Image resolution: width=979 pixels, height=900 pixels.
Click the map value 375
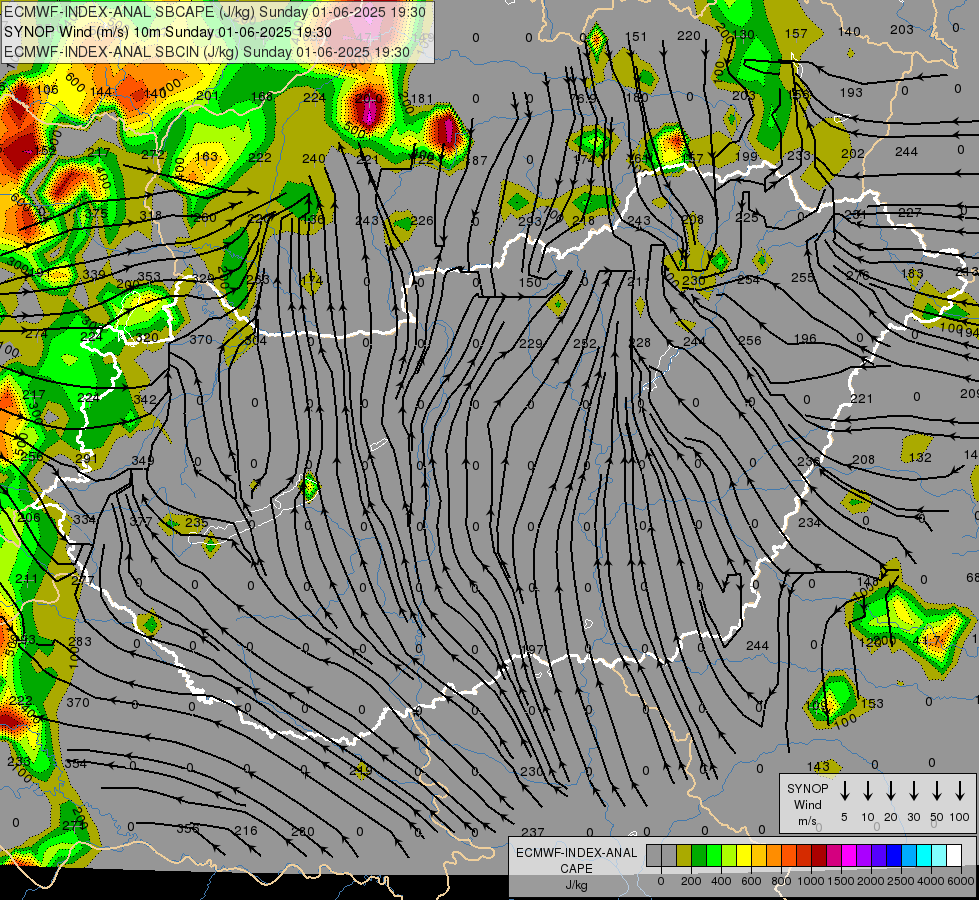pyautogui.click(x=96, y=213)
